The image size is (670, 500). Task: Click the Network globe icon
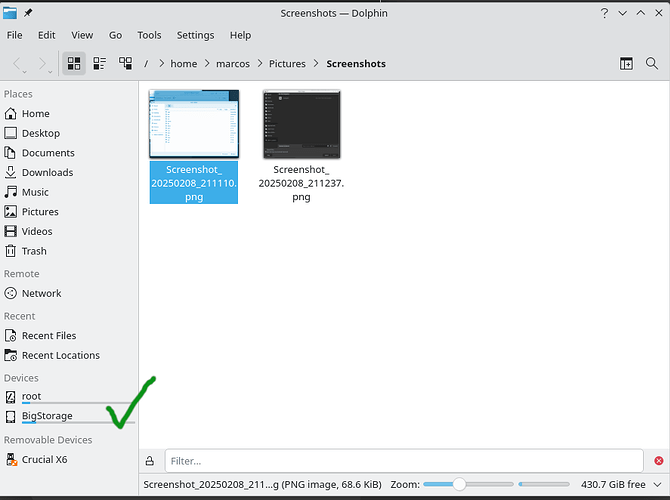click(11, 293)
